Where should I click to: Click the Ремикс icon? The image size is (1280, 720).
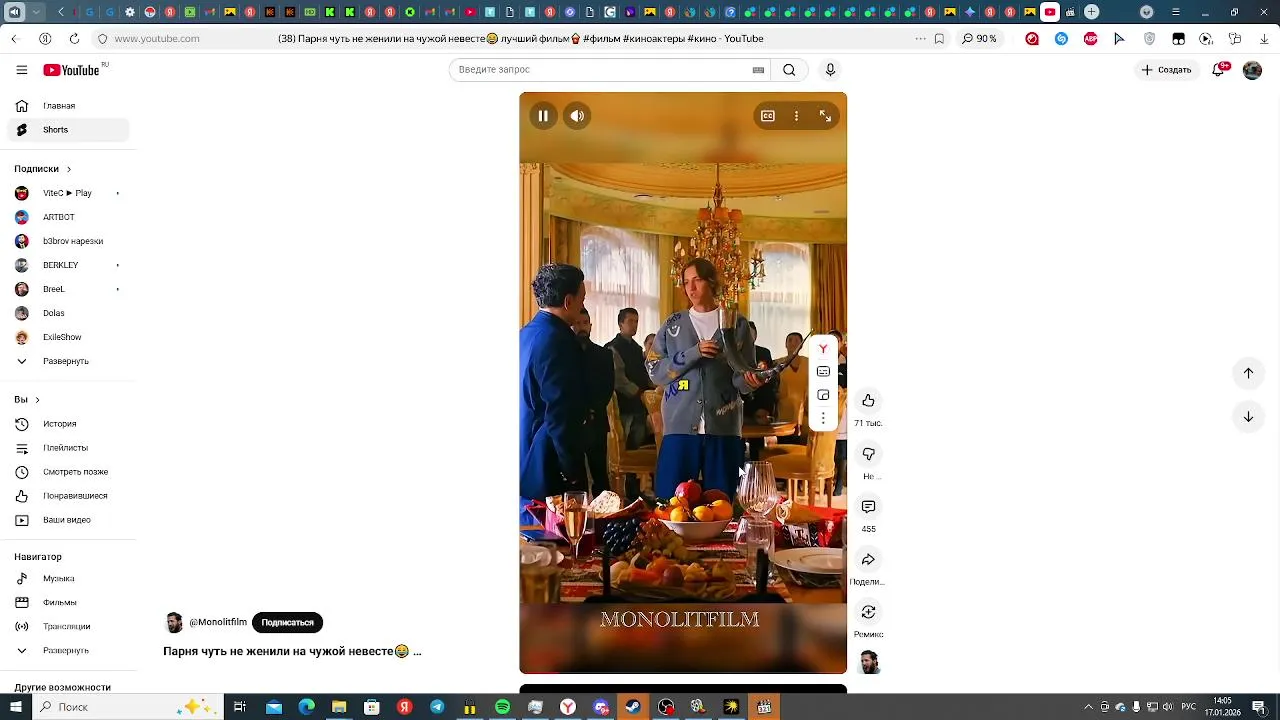[868, 612]
